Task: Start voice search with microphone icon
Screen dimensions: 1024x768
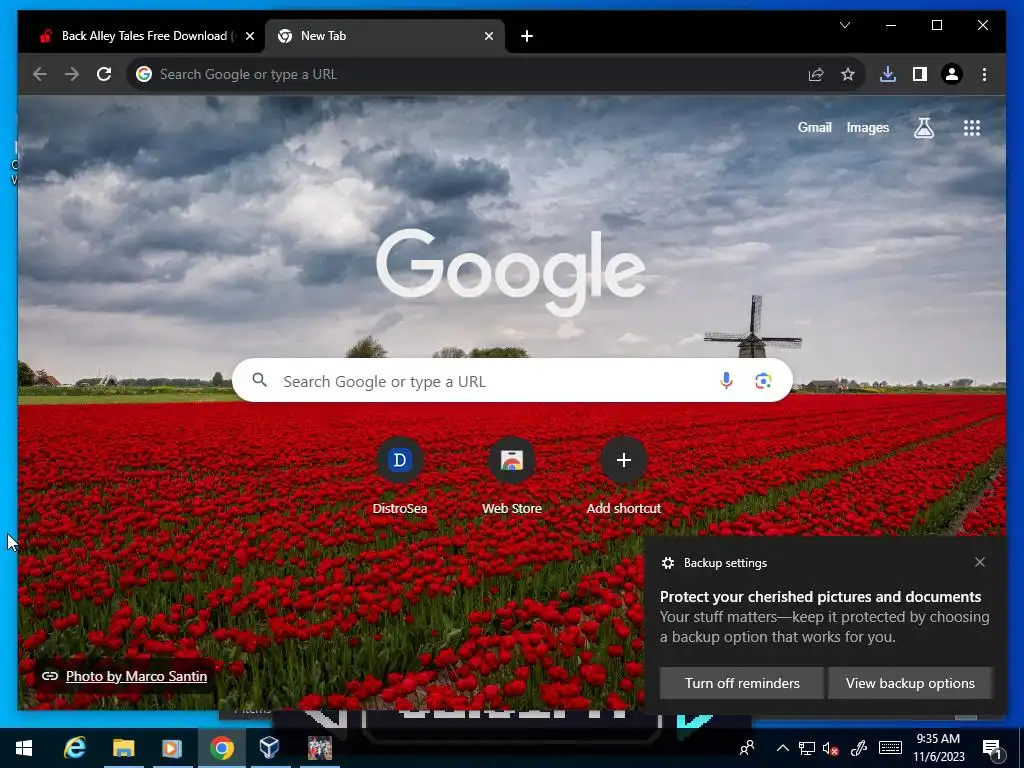Action: coord(726,381)
